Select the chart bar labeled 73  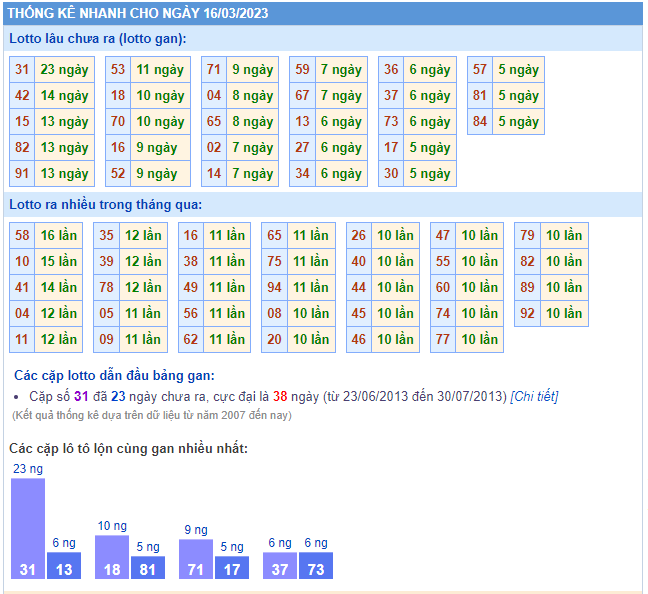[x=315, y=566]
